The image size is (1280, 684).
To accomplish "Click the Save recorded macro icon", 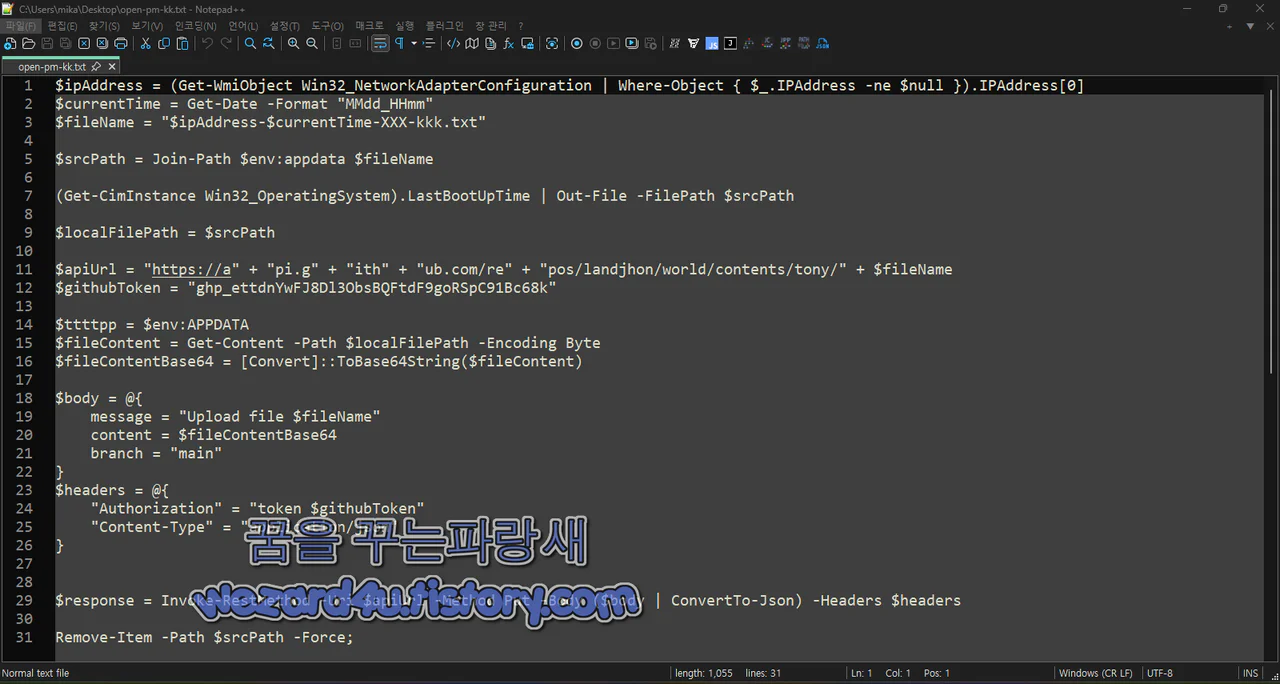I will (651, 44).
